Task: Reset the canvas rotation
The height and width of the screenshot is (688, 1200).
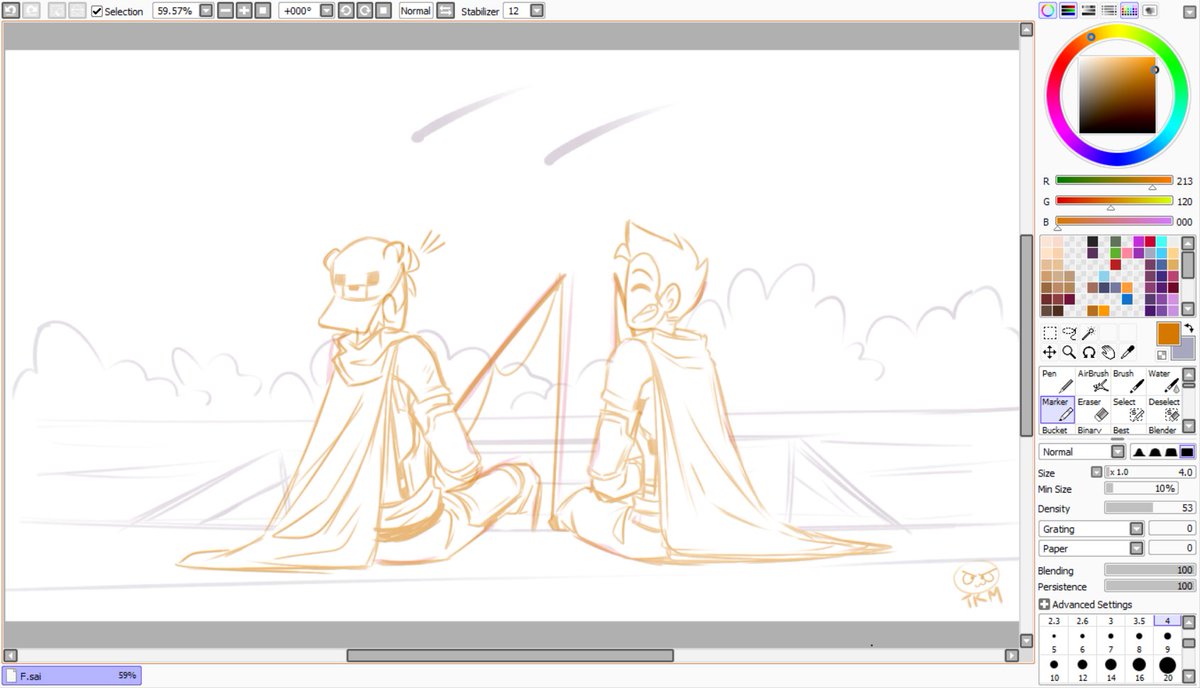Action: (383, 10)
